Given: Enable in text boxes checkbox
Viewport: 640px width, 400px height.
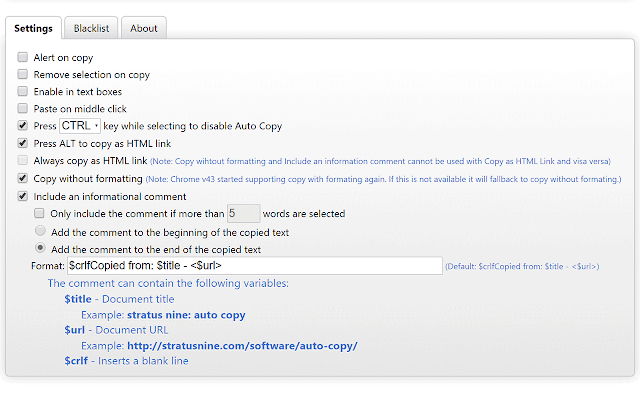Looking at the screenshot, I should 23,92.
